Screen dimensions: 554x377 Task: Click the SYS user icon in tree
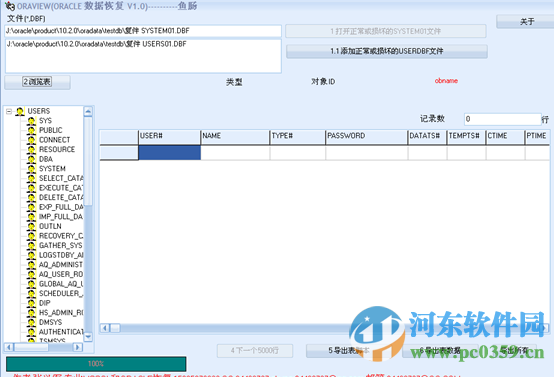pos(31,121)
